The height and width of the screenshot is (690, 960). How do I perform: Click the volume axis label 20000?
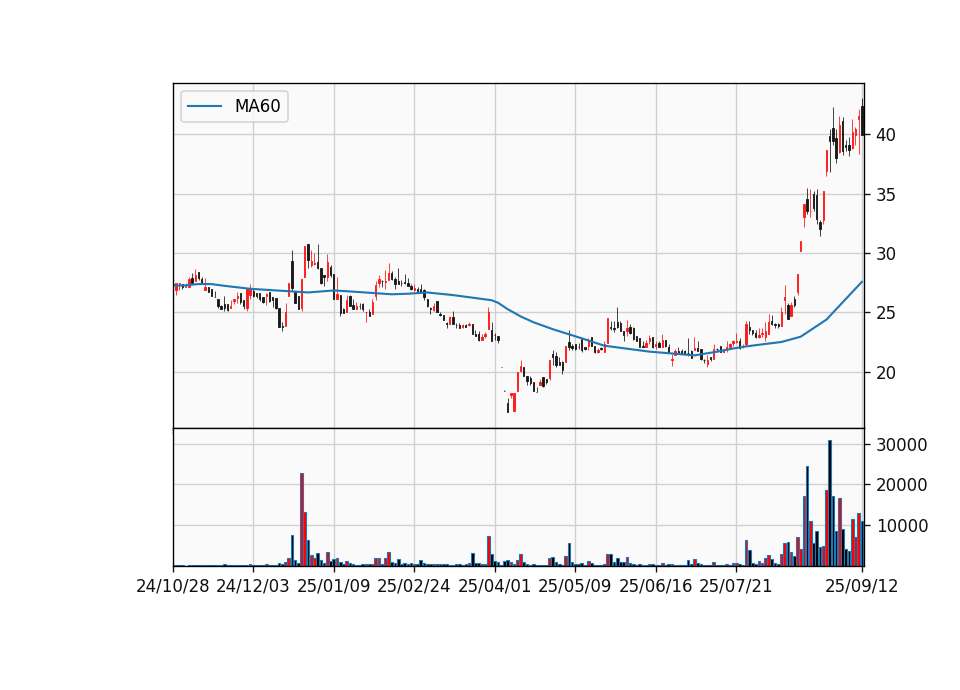(x=902, y=485)
